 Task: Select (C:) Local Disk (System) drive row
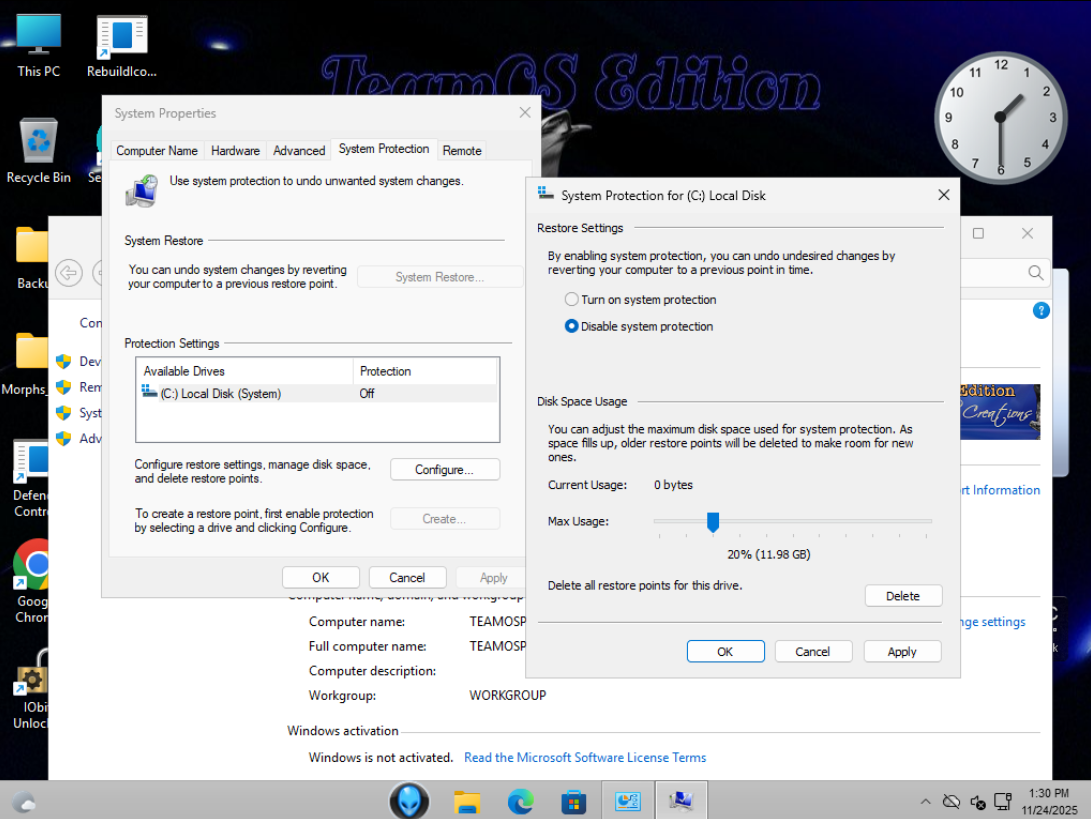[x=318, y=394]
